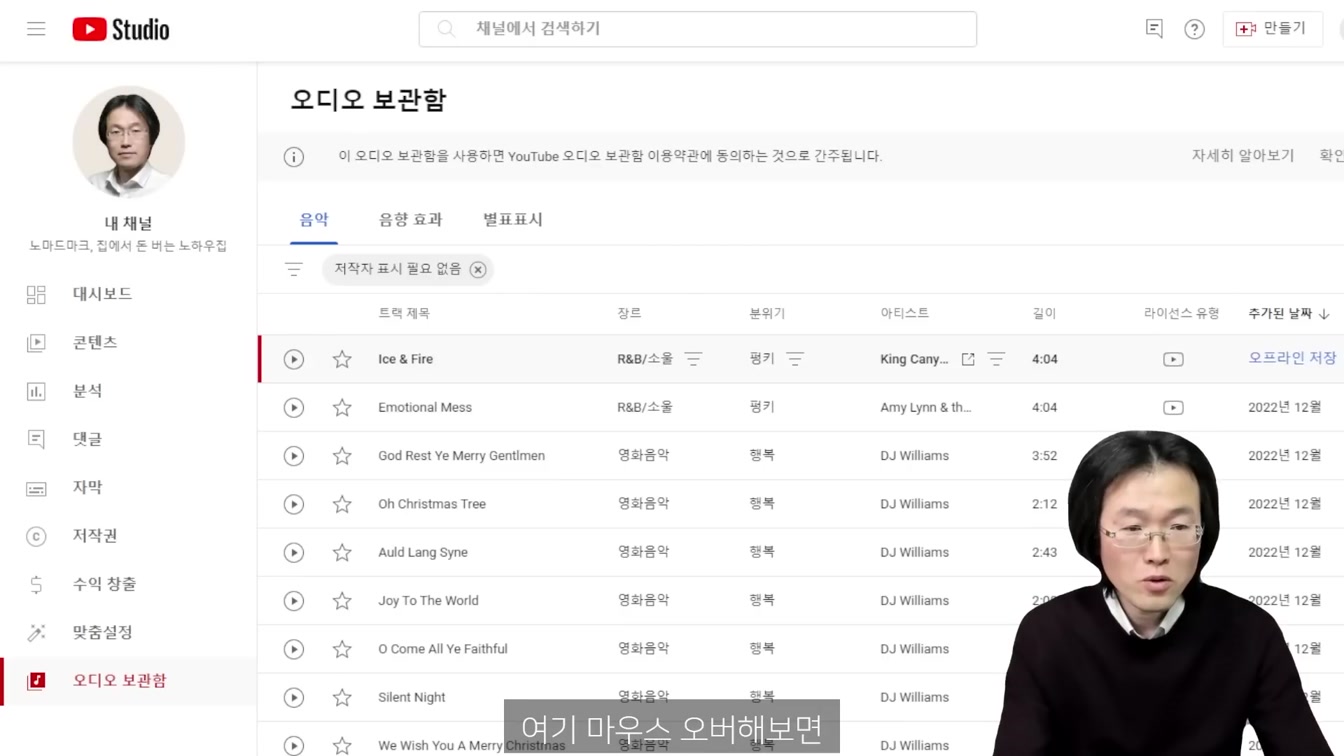Click the info icon in terms banner
The width and height of the screenshot is (1344, 756).
(293, 157)
